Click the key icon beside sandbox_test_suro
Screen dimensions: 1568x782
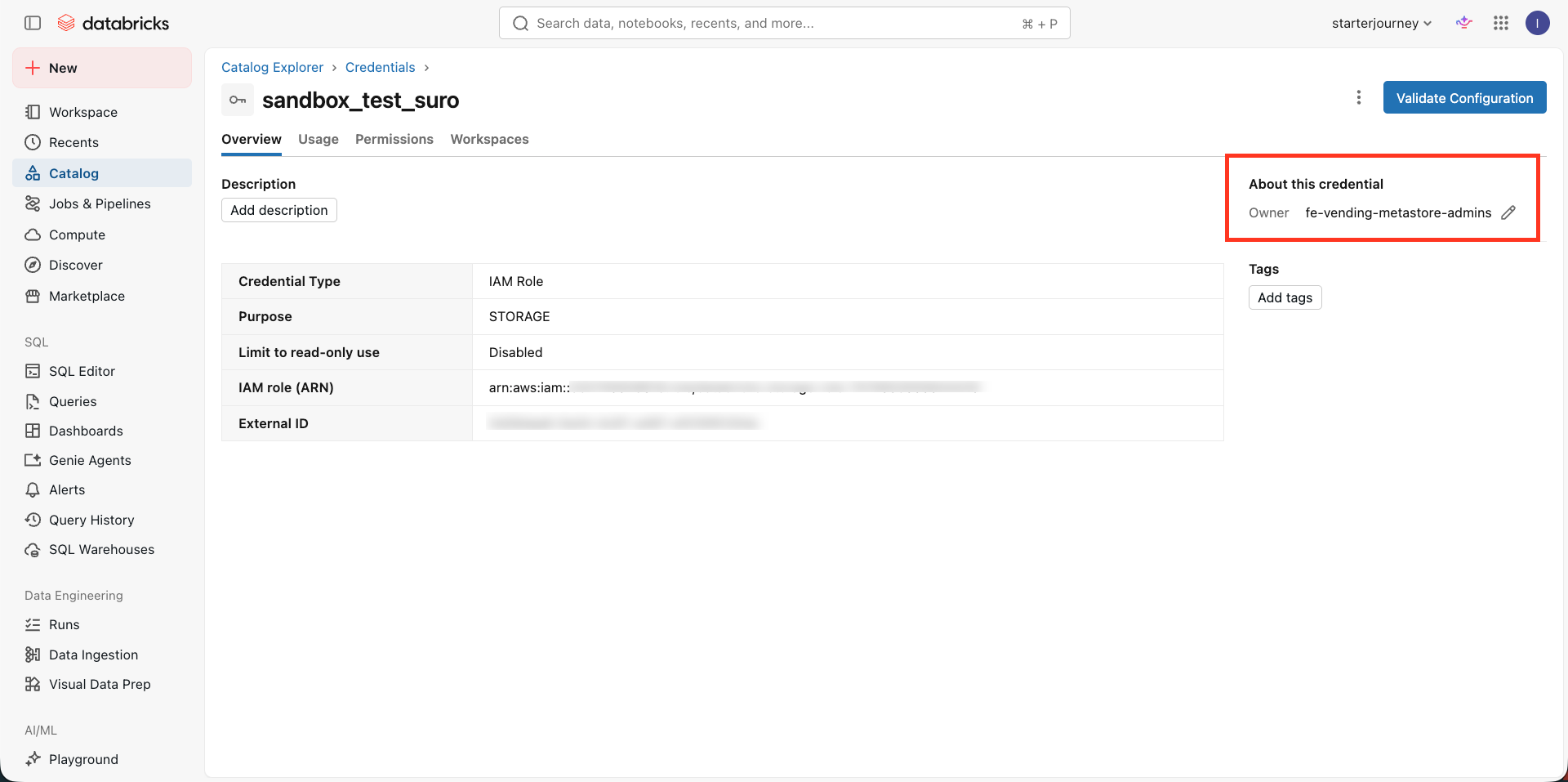click(238, 100)
